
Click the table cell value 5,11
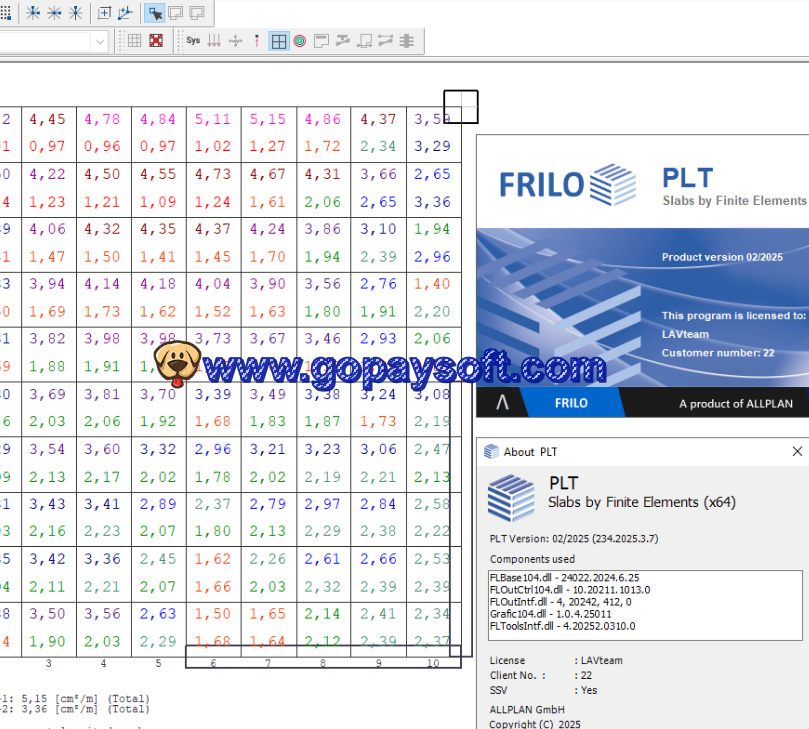coord(213,119)
